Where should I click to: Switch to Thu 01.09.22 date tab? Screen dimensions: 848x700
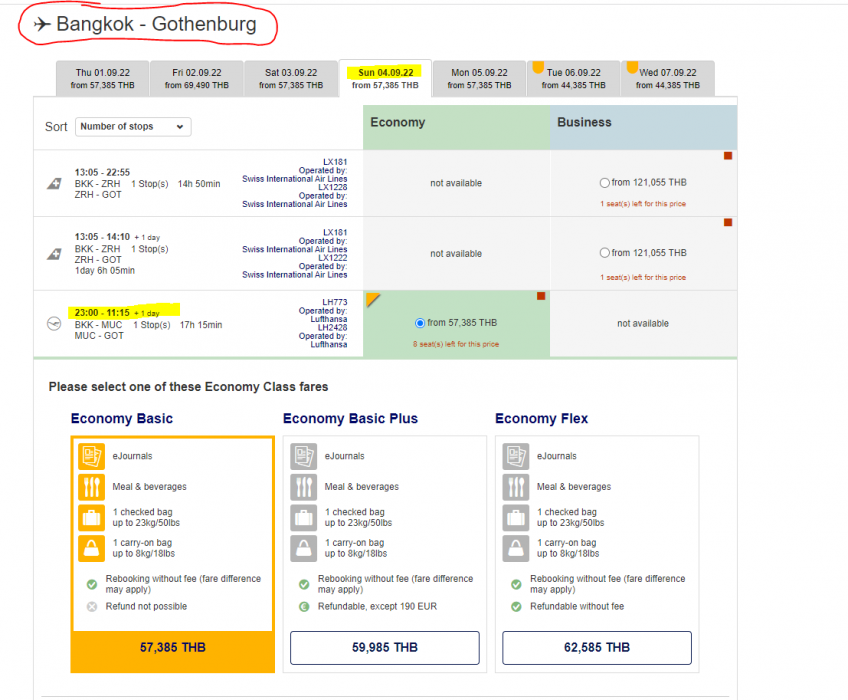[103, 79]
